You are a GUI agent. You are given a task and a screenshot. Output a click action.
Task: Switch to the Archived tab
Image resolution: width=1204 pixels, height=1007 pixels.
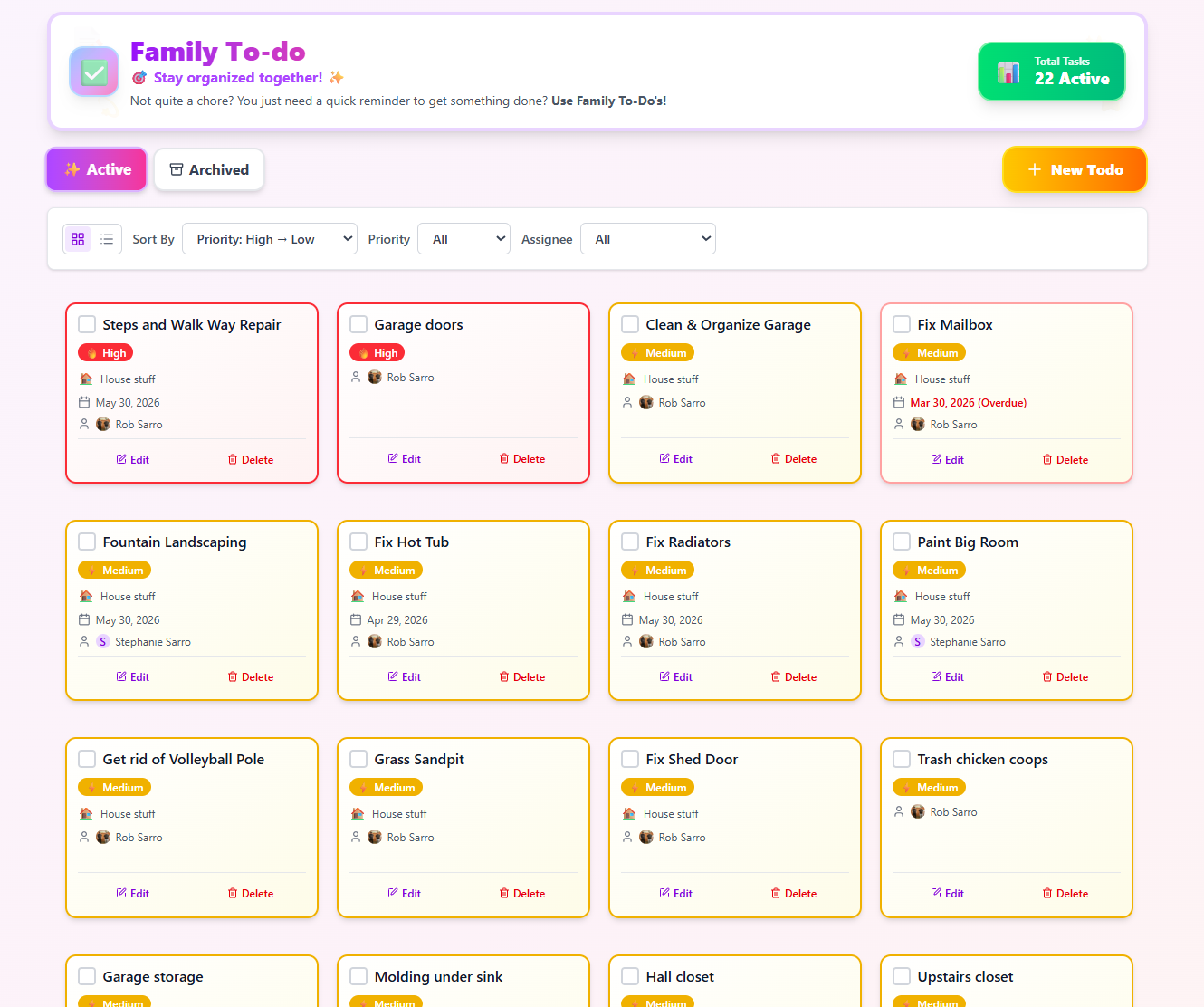[x=209, y=169]
